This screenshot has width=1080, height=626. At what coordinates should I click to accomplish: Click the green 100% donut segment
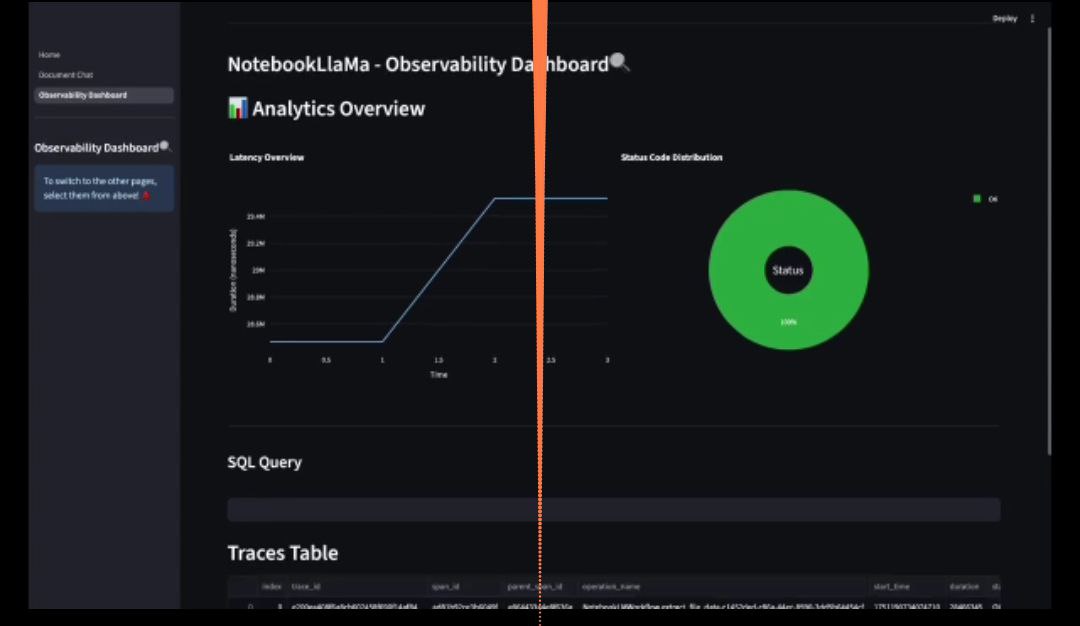tap(788, 321)
